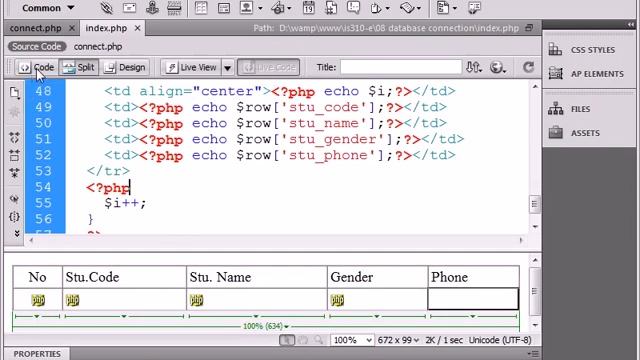The height and width of the screenshot is (360, 640).
Task: Open the CSS Styles panel
Action: pyautogui.click(x=589, y=50)
